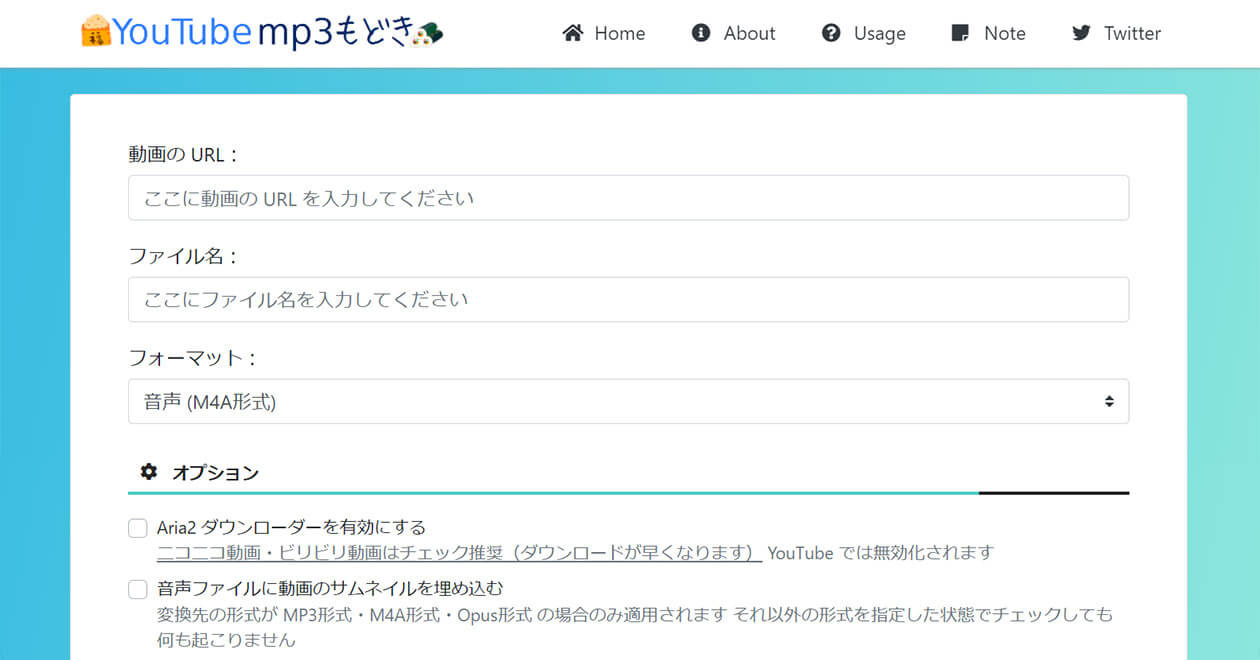1260x660 pixels.
Task: Open the フォーマット dropdown showing 音声 (M4A形式)
Action: [628, 401]
